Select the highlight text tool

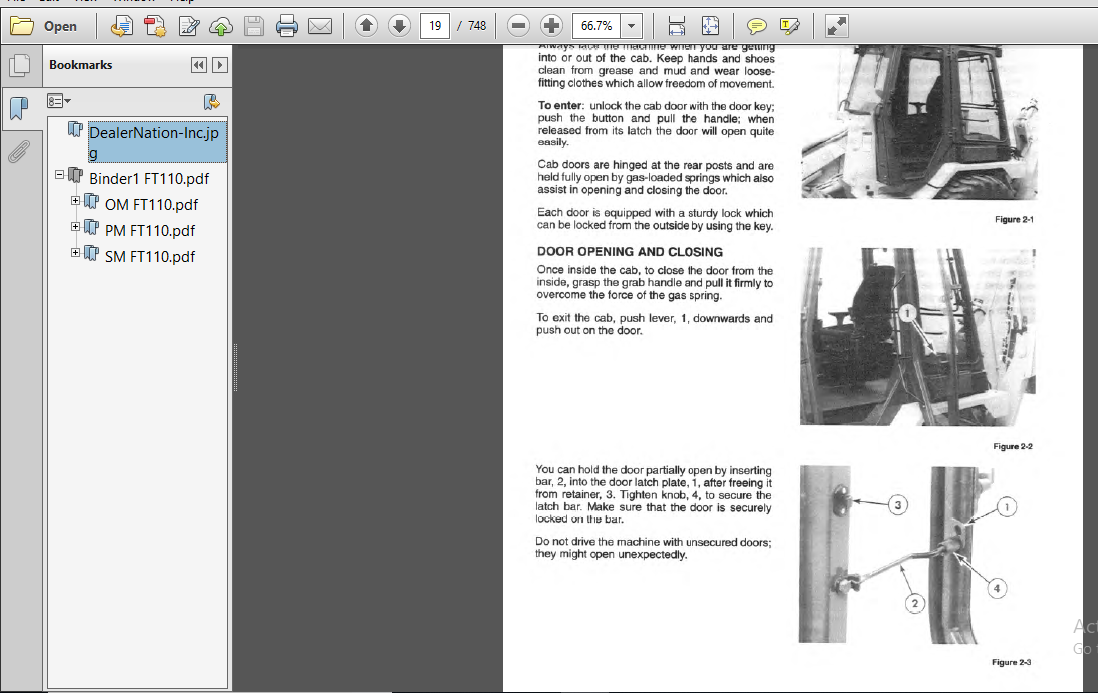(x=789, y=27)
